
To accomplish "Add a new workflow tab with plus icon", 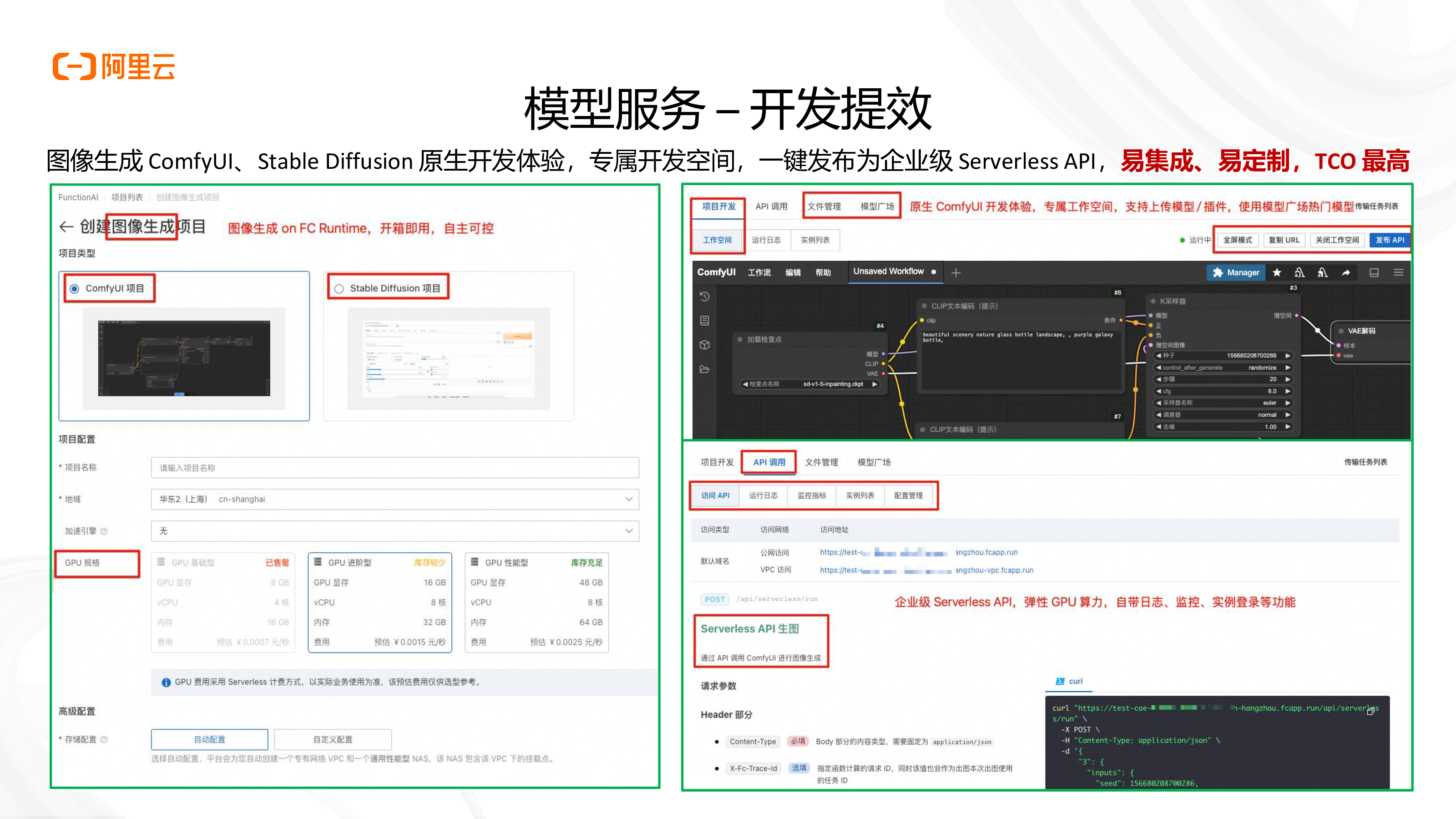I will 956,273.
